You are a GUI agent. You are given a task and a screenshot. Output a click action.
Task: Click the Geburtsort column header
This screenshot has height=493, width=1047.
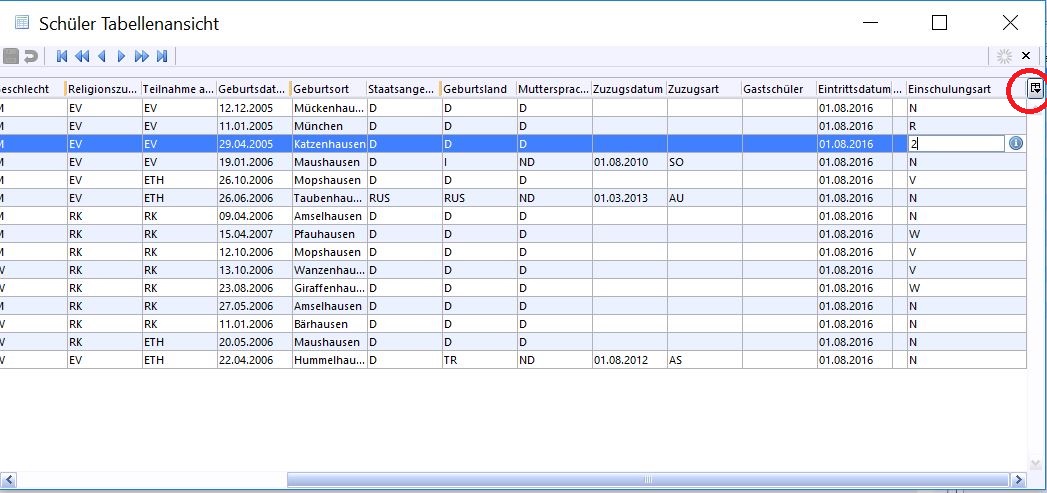(329, 89)
